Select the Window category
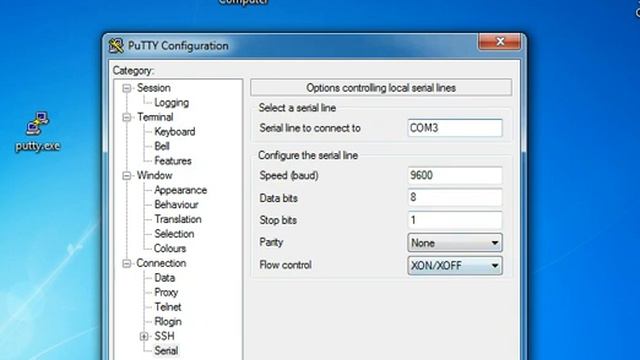This screenshot has height=360, width=640. point(154,176)
